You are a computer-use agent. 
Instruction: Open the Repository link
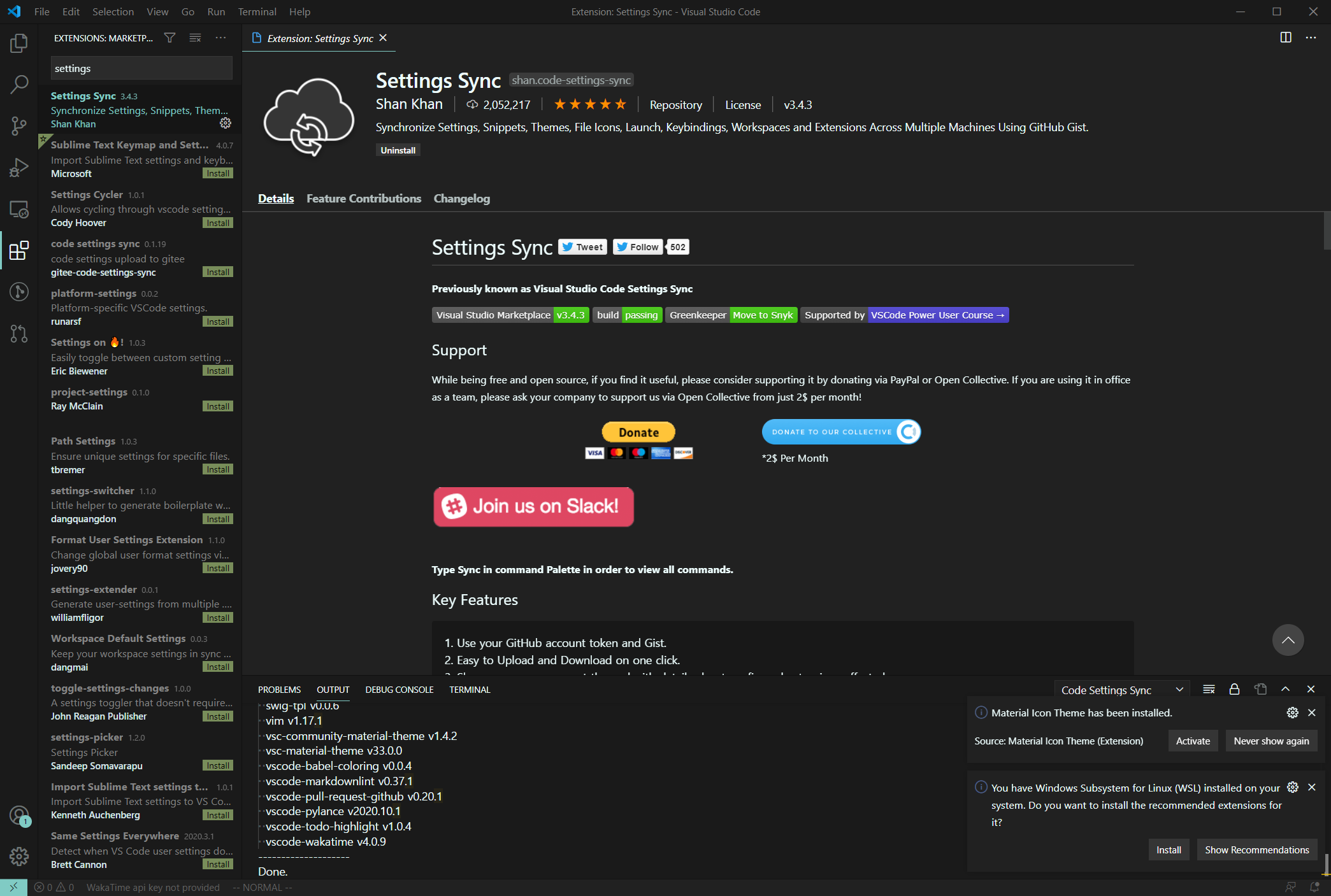675,105
